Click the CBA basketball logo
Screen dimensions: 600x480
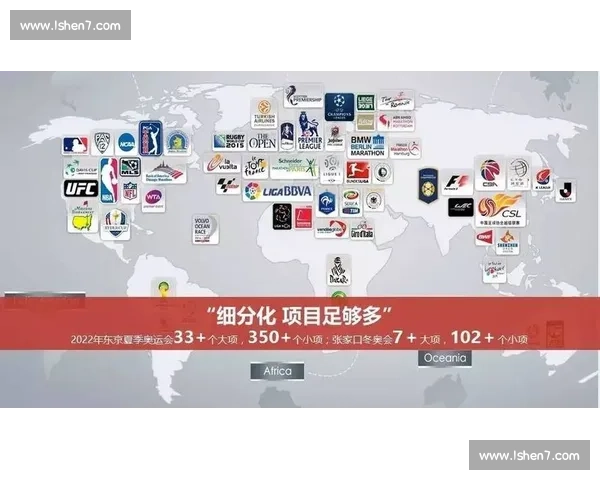[490, 173]
